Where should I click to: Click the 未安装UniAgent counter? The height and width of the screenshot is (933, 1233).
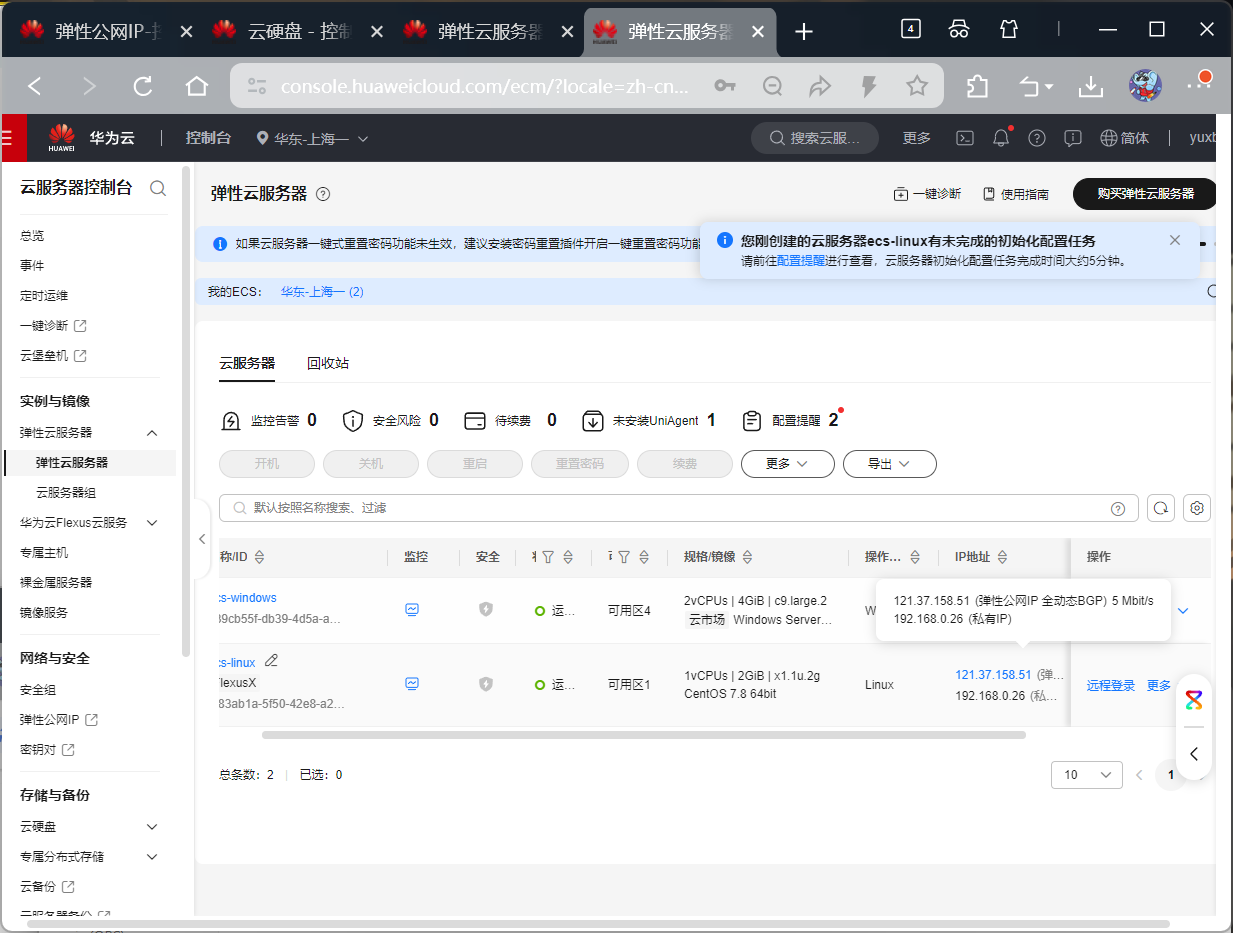pos(650,421)
